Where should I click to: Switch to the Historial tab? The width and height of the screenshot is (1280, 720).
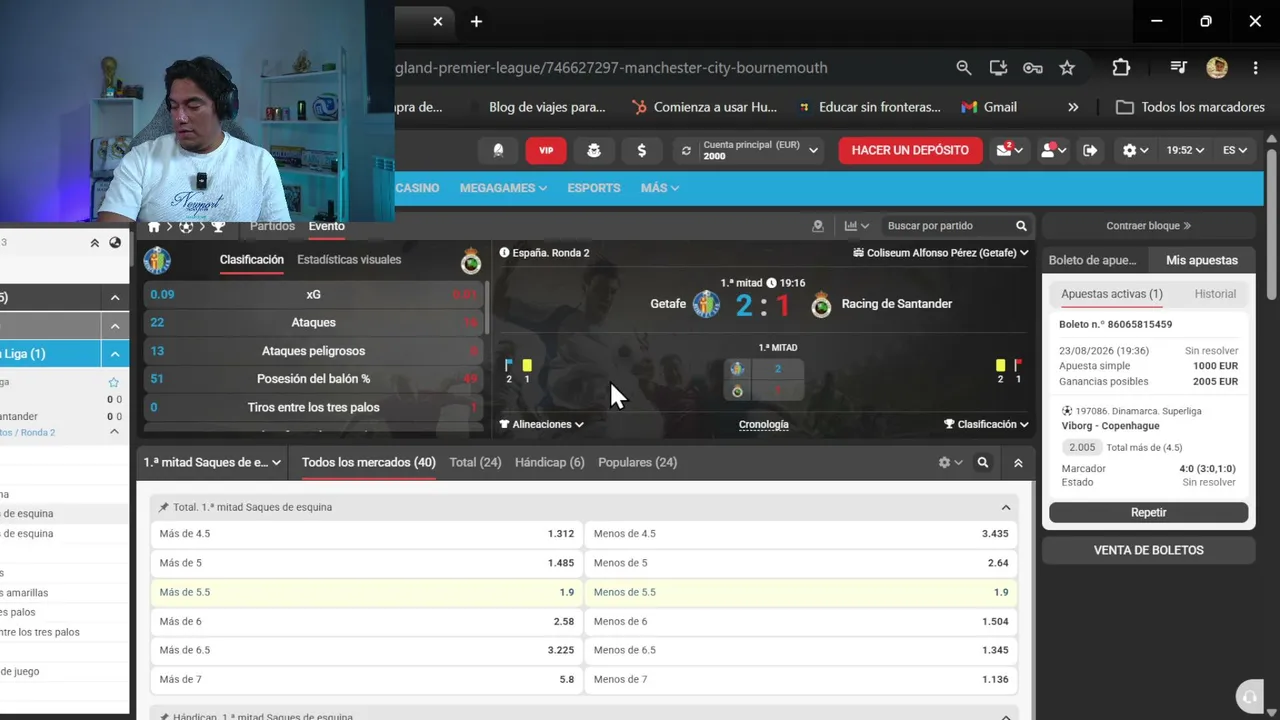tap(1215, 294)
